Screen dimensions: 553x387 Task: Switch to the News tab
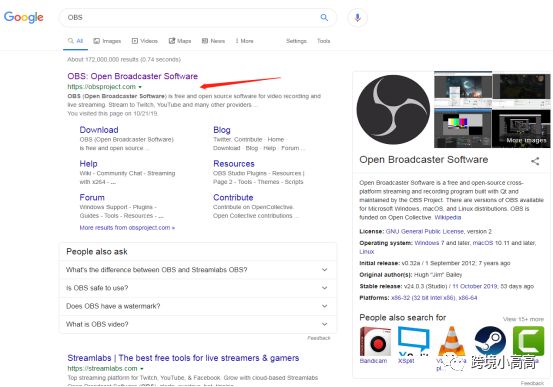coord(213,41)
